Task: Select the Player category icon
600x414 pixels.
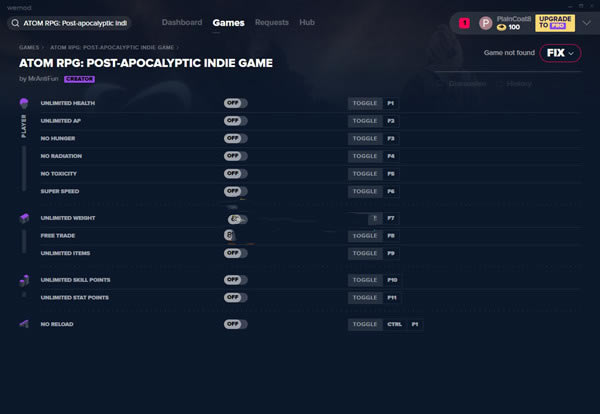Action: (x=23, y=103)
